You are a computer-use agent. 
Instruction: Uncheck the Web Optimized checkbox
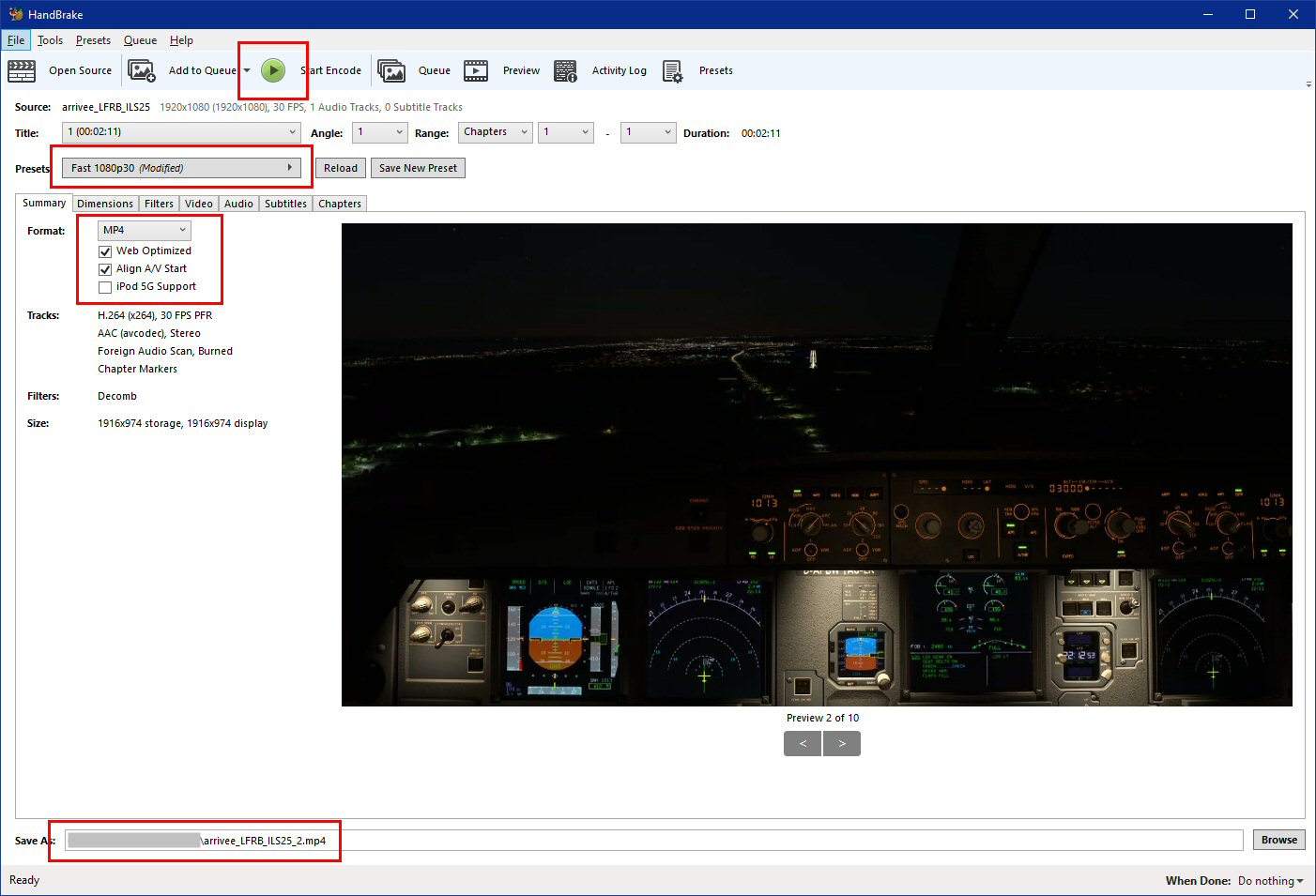(x=105, y=251)
